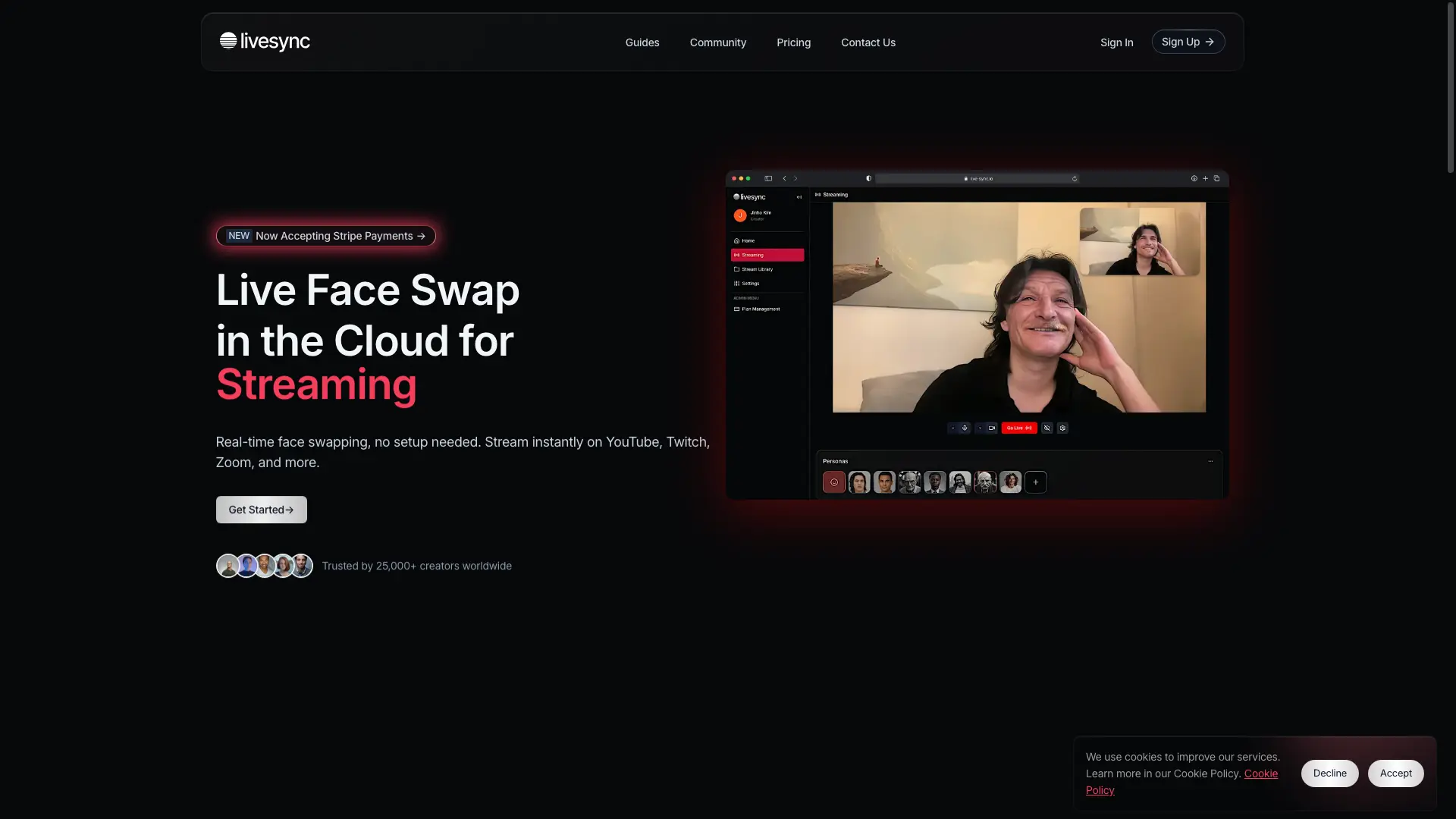Add a new persona with the plus tile
1456x819 pixels.
tap(1036, 482)
